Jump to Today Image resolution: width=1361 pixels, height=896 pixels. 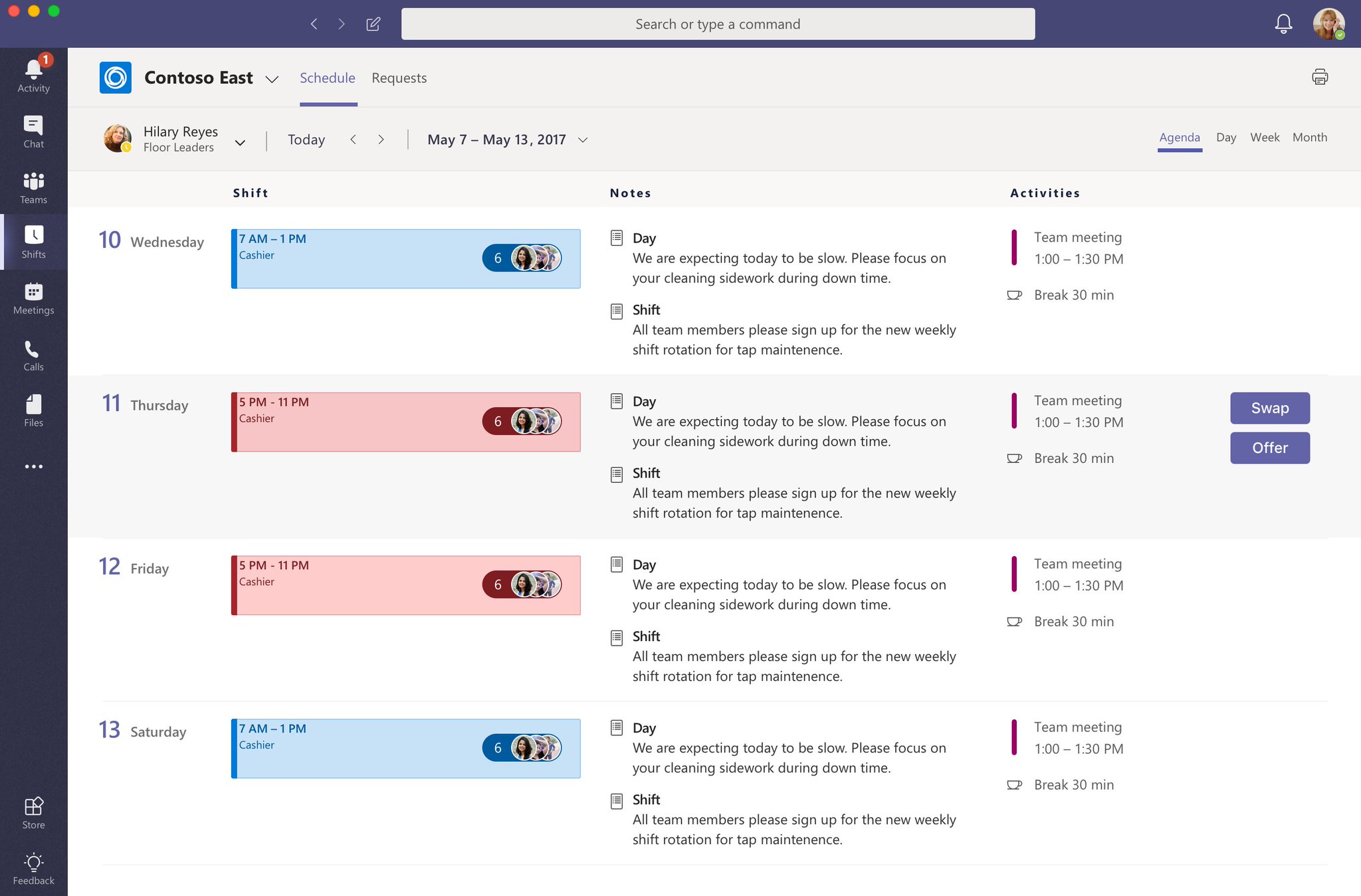[x=306, y=139]
